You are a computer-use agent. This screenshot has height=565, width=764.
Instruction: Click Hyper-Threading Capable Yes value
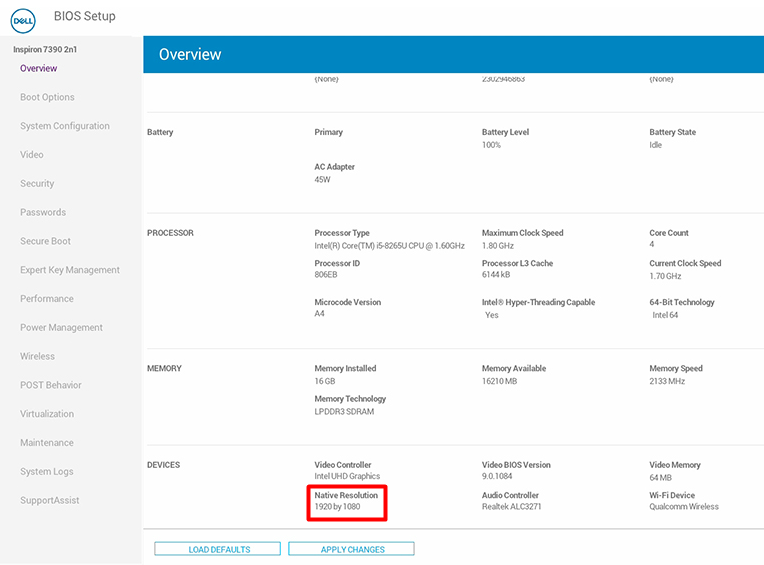pos(492,315)
